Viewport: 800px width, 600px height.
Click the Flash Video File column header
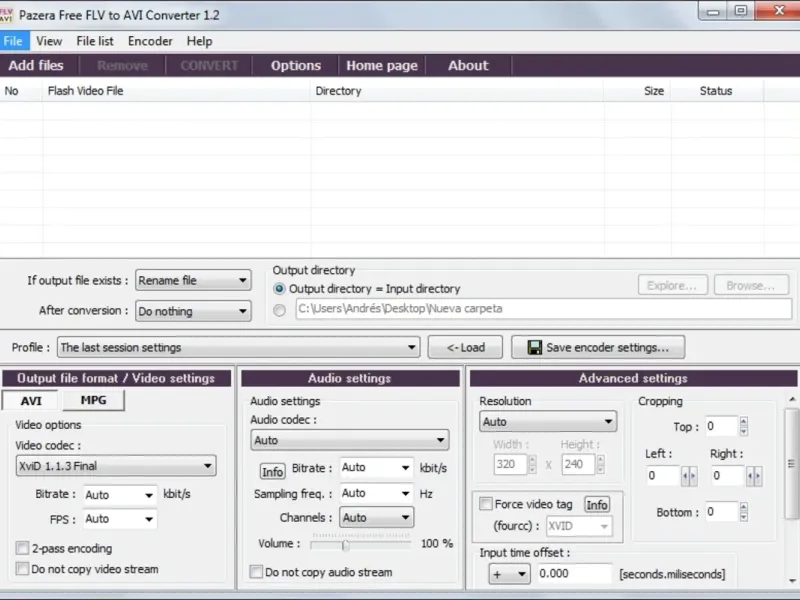point(176,91)
